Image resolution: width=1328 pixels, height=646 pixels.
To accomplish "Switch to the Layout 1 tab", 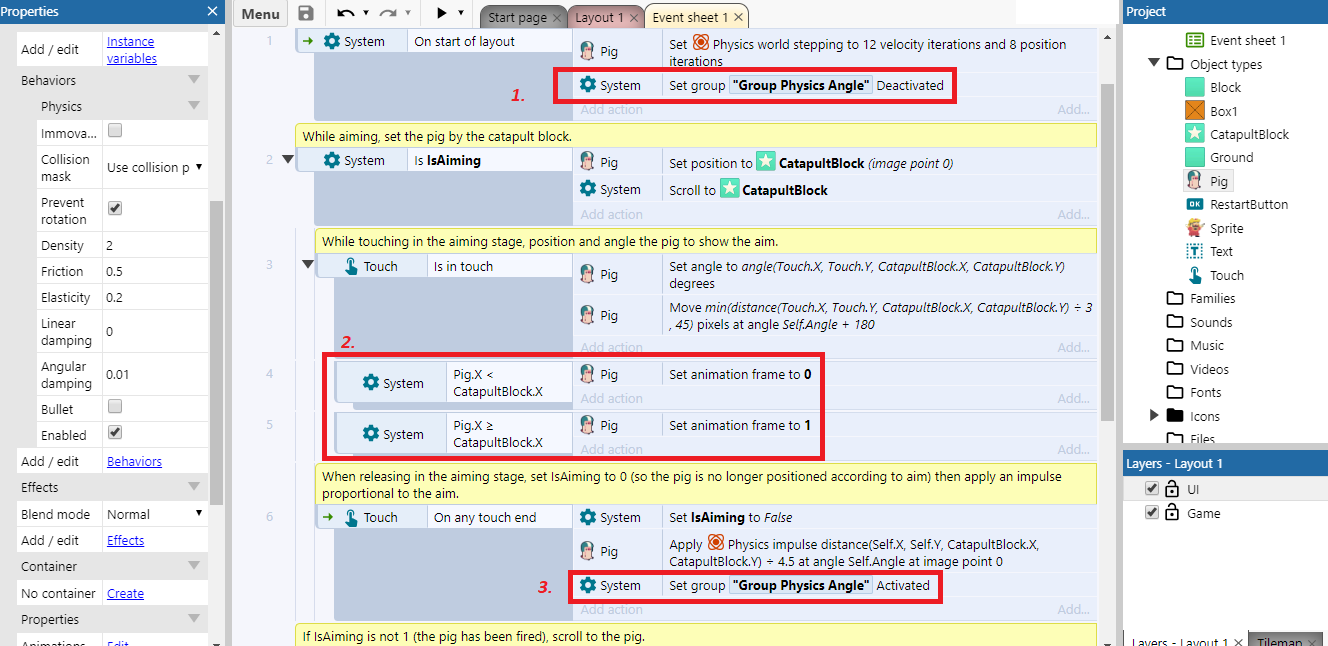I will [598, 17].
